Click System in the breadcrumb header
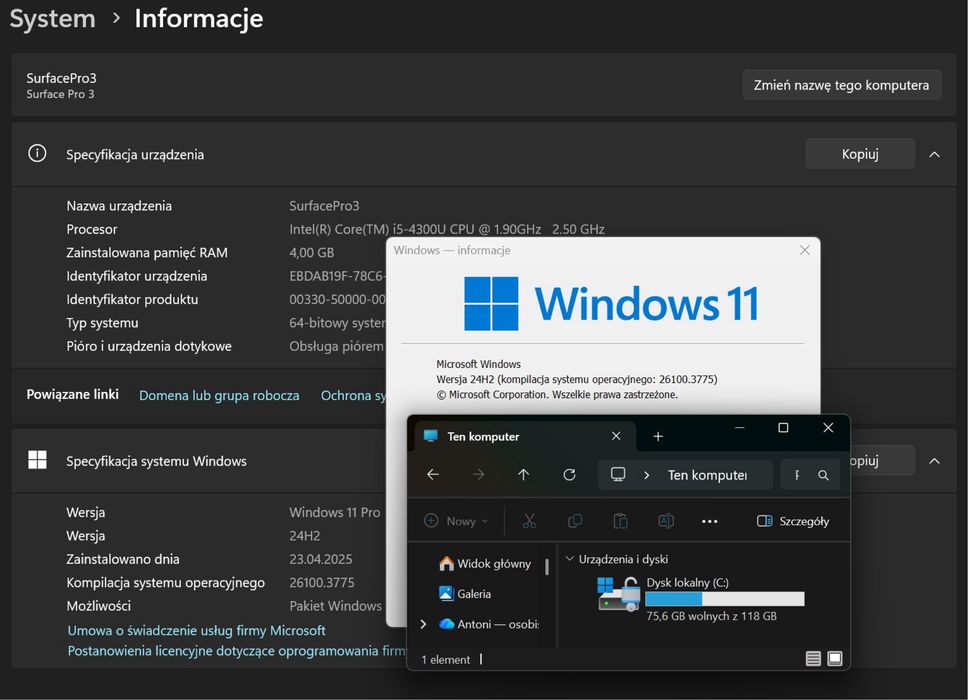The image size is (968, 700). coord(52,18)
